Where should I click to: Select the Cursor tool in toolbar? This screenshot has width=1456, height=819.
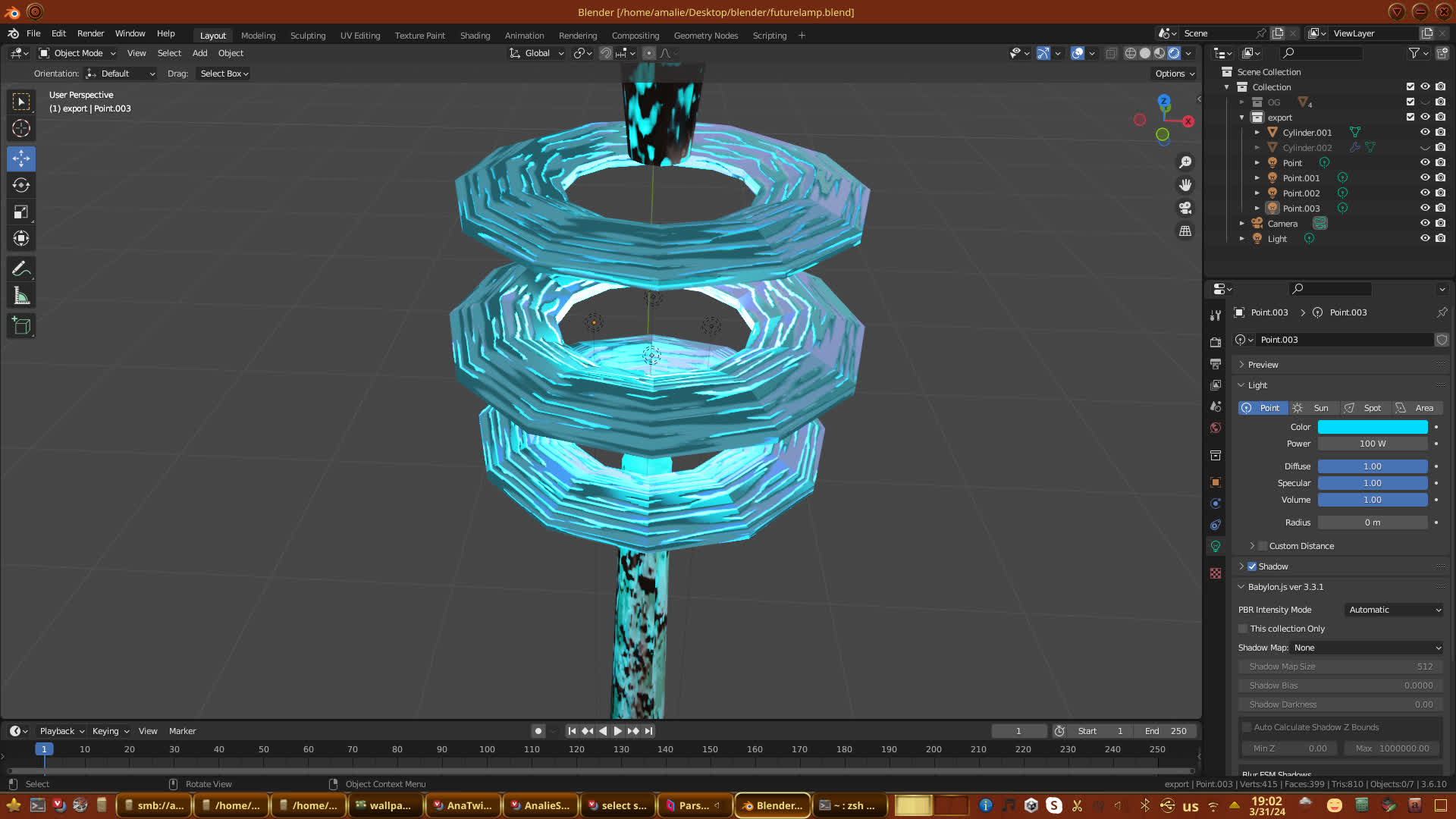click(x=21, y=128)
